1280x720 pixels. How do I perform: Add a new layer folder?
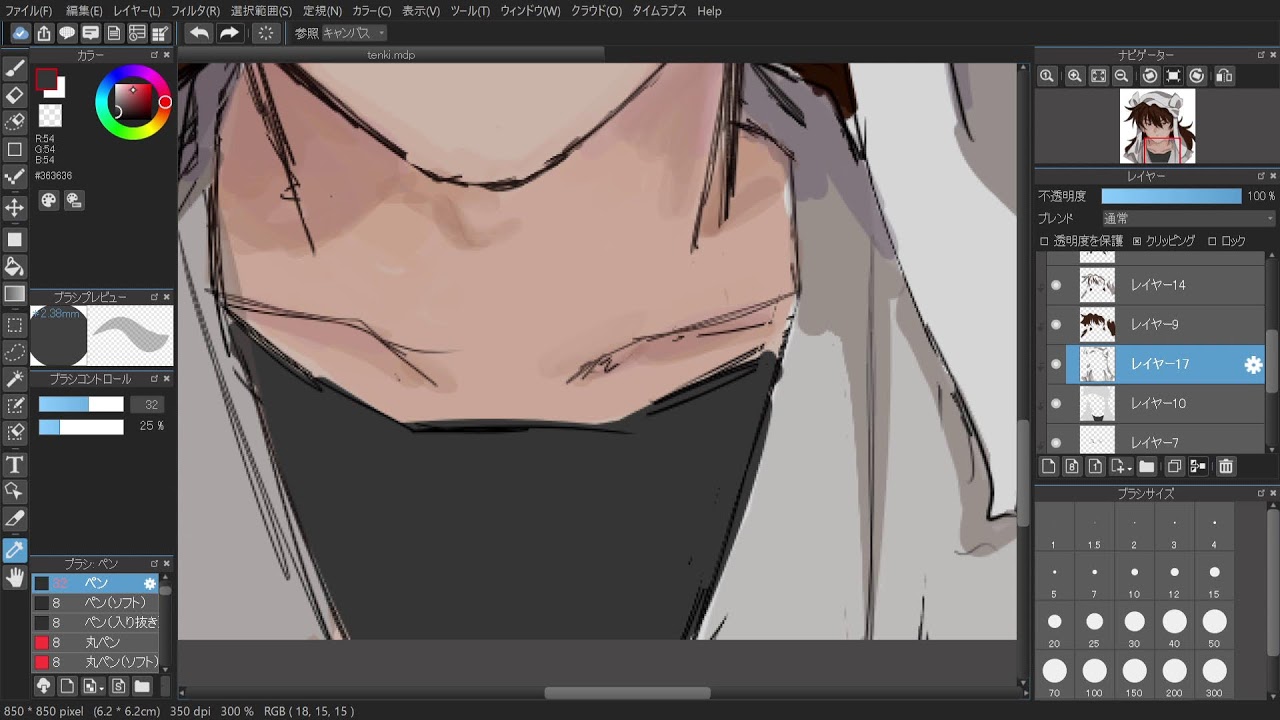coord(1146,466)
